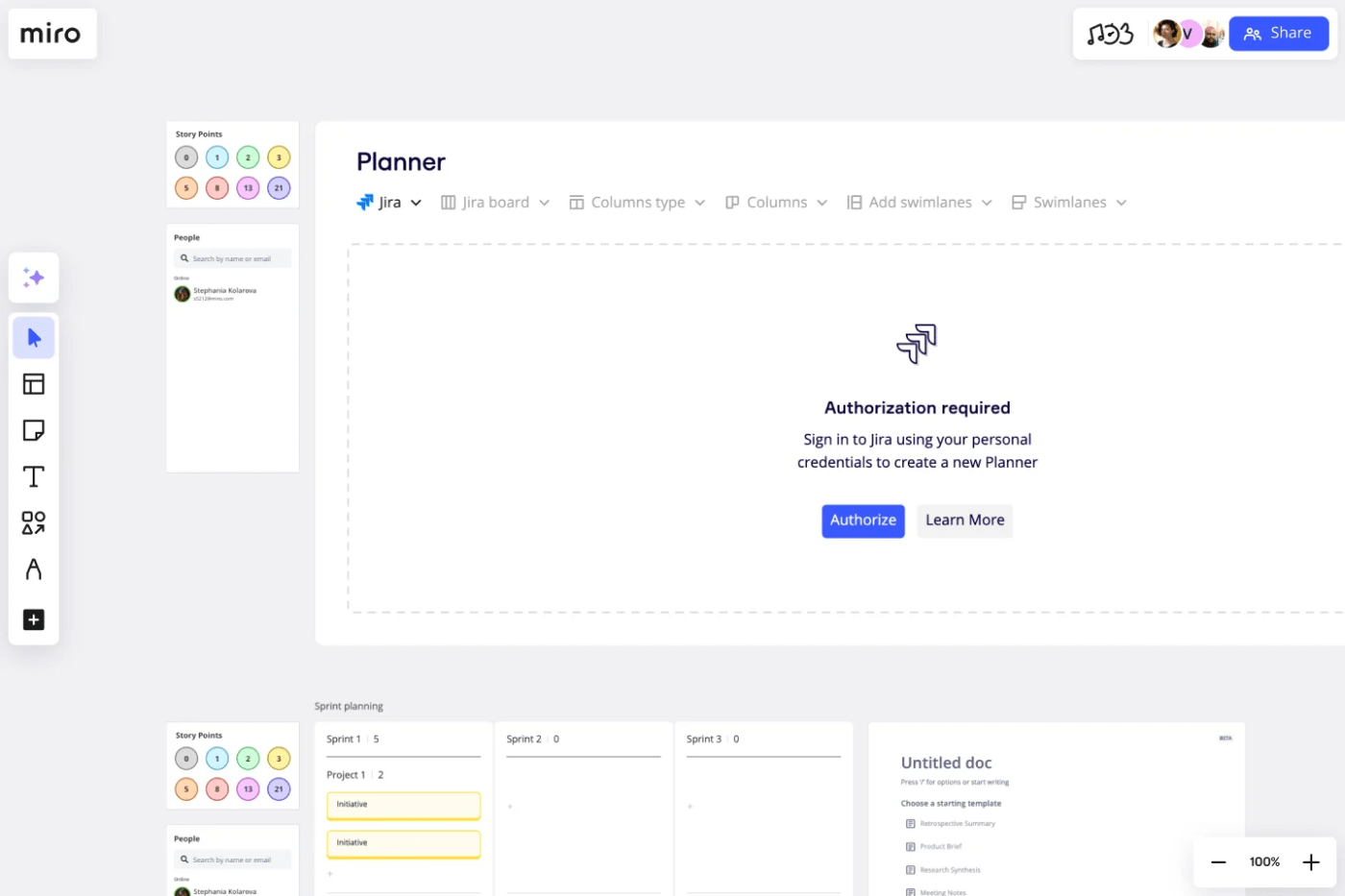
Task: Select the grey 0 story point in lower panel
Action: (x=186, y=759)
